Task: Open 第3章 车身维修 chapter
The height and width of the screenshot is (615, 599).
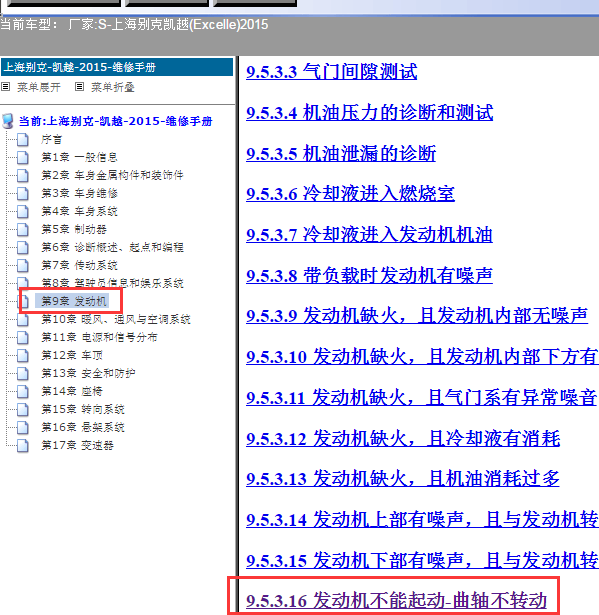Action: pos(79,193)
